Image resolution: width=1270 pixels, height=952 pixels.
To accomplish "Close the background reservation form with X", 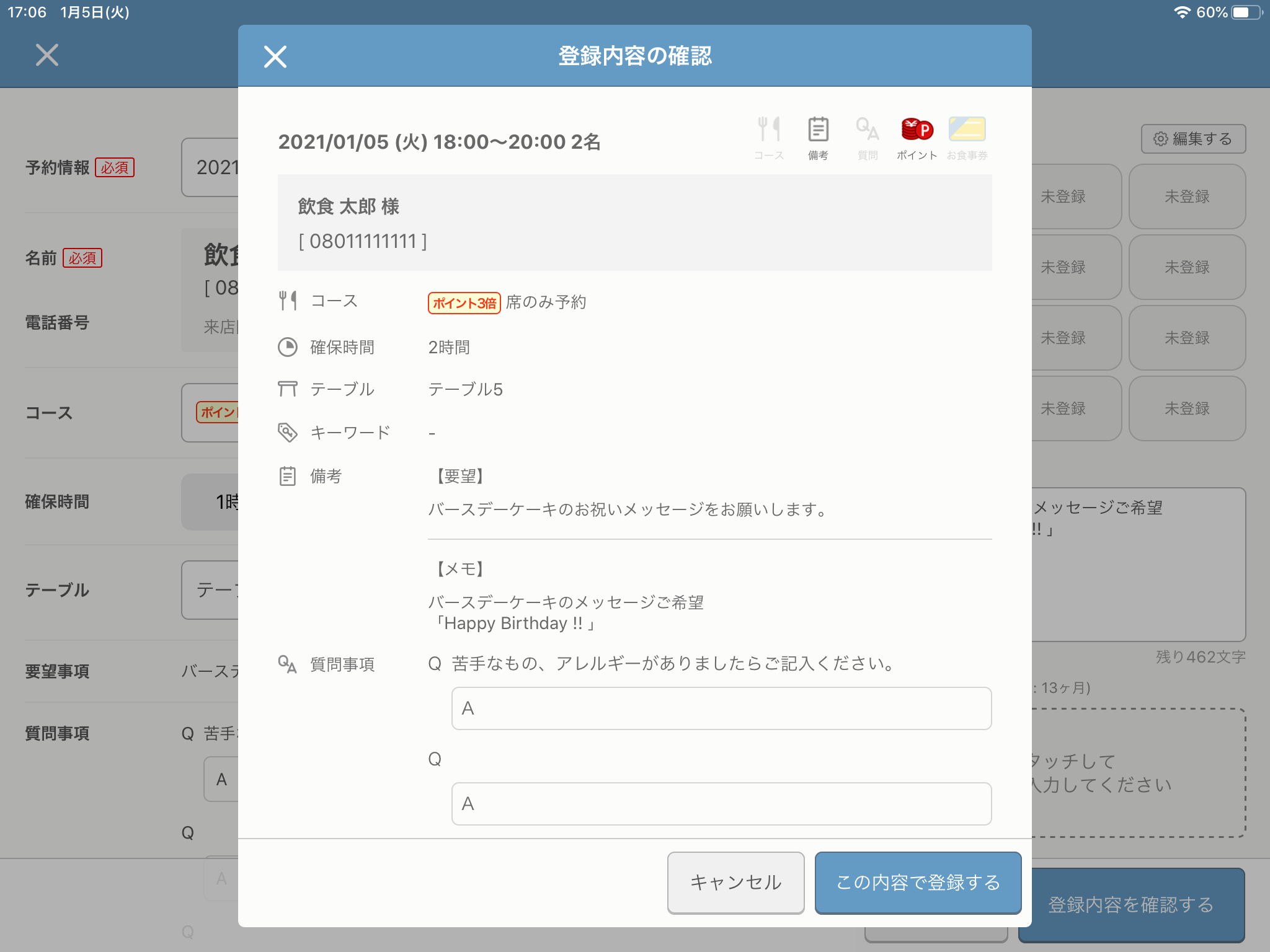I will pyautogui.click(x=47, y=55).
